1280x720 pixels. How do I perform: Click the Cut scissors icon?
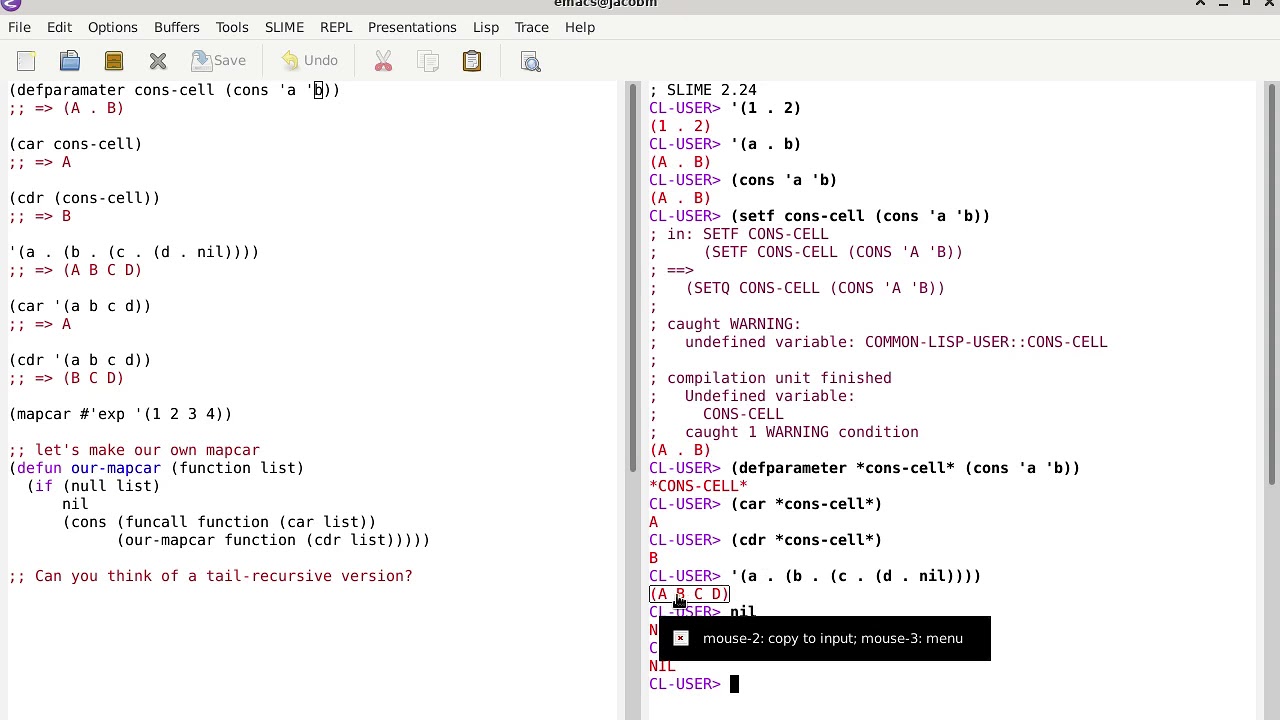[x=383, y=61]
